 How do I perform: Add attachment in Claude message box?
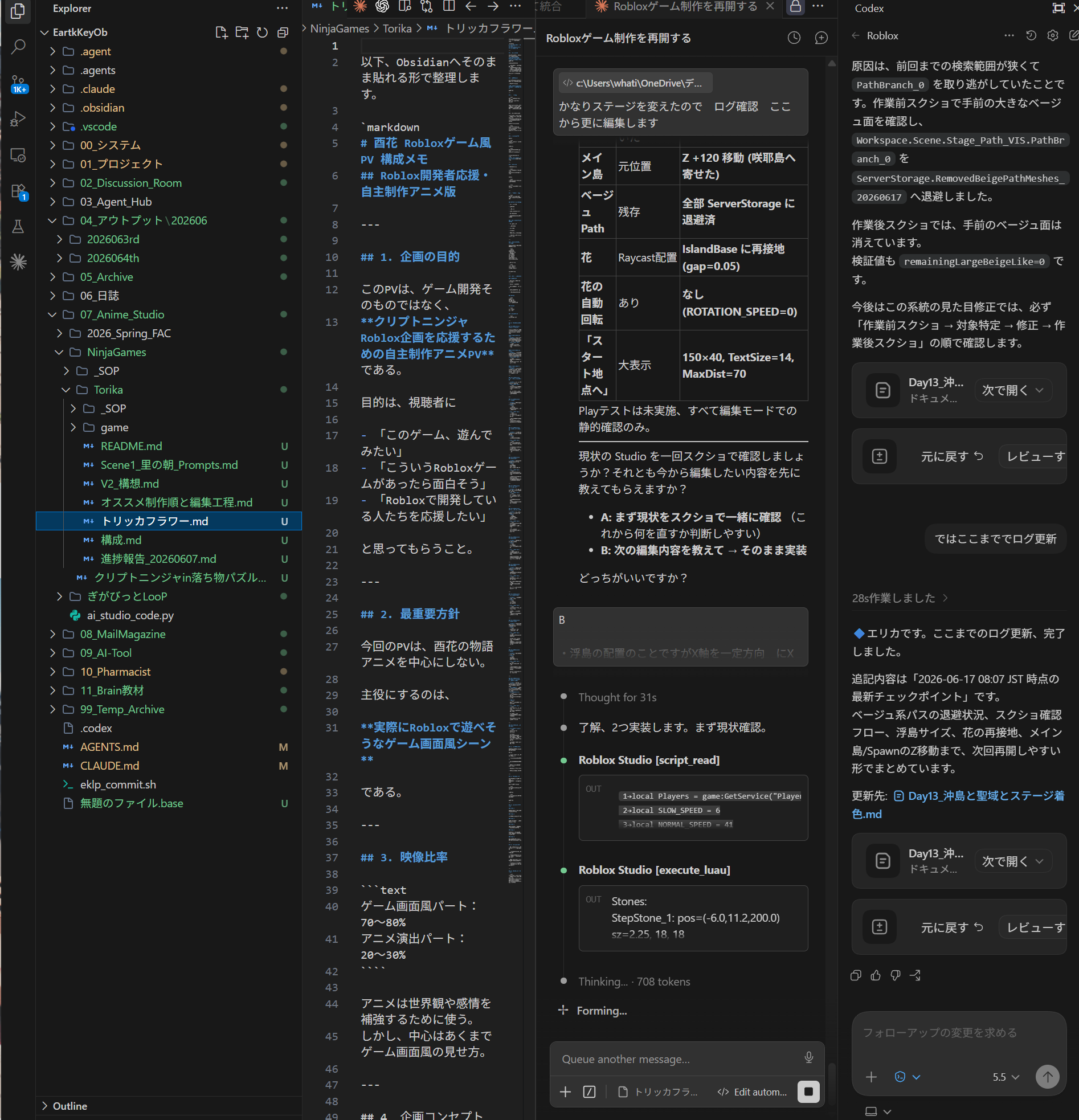click(x=565, y=1092)
